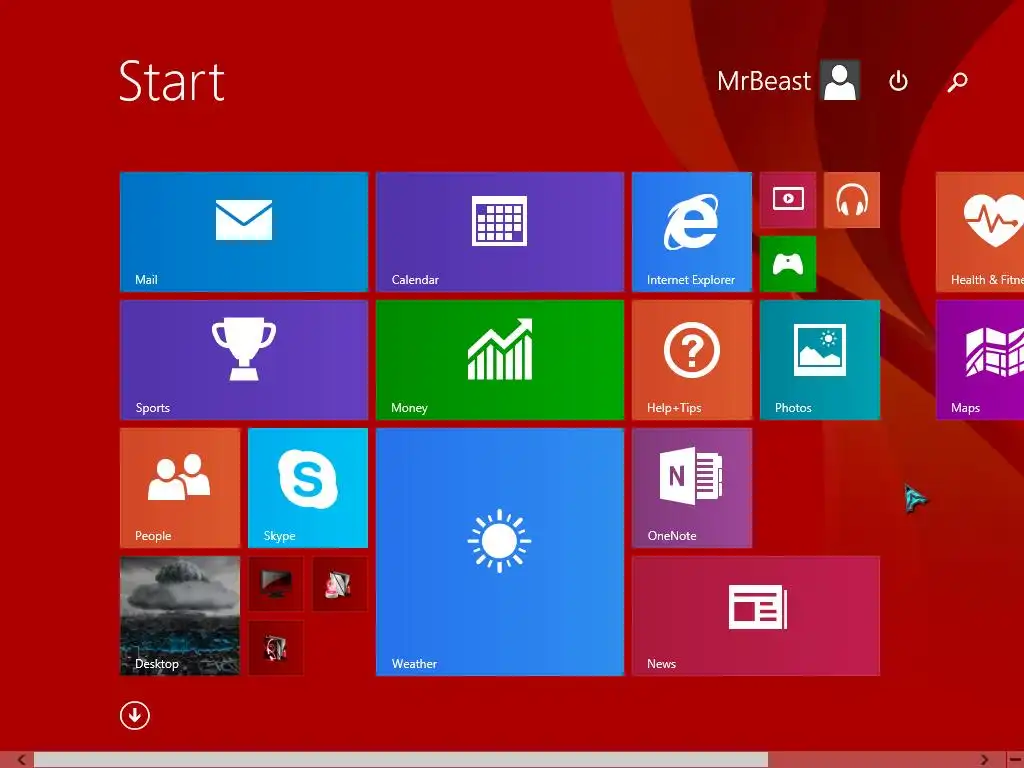Open the small red tile right of the monitor tile
Image resolution: width=1024 pixels, height=768 pixels.
340,584
